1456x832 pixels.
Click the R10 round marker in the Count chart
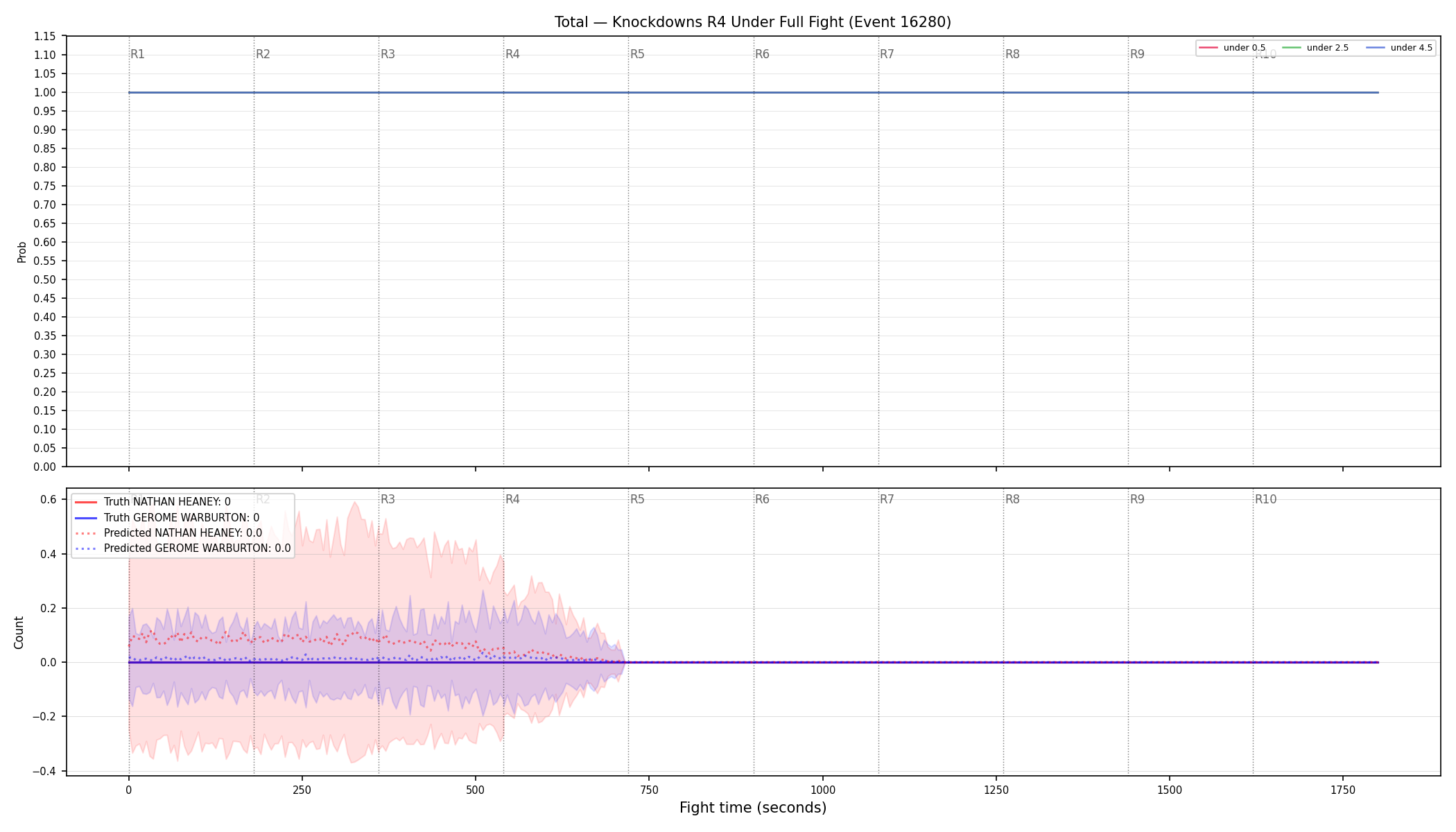click(1265, 499)
